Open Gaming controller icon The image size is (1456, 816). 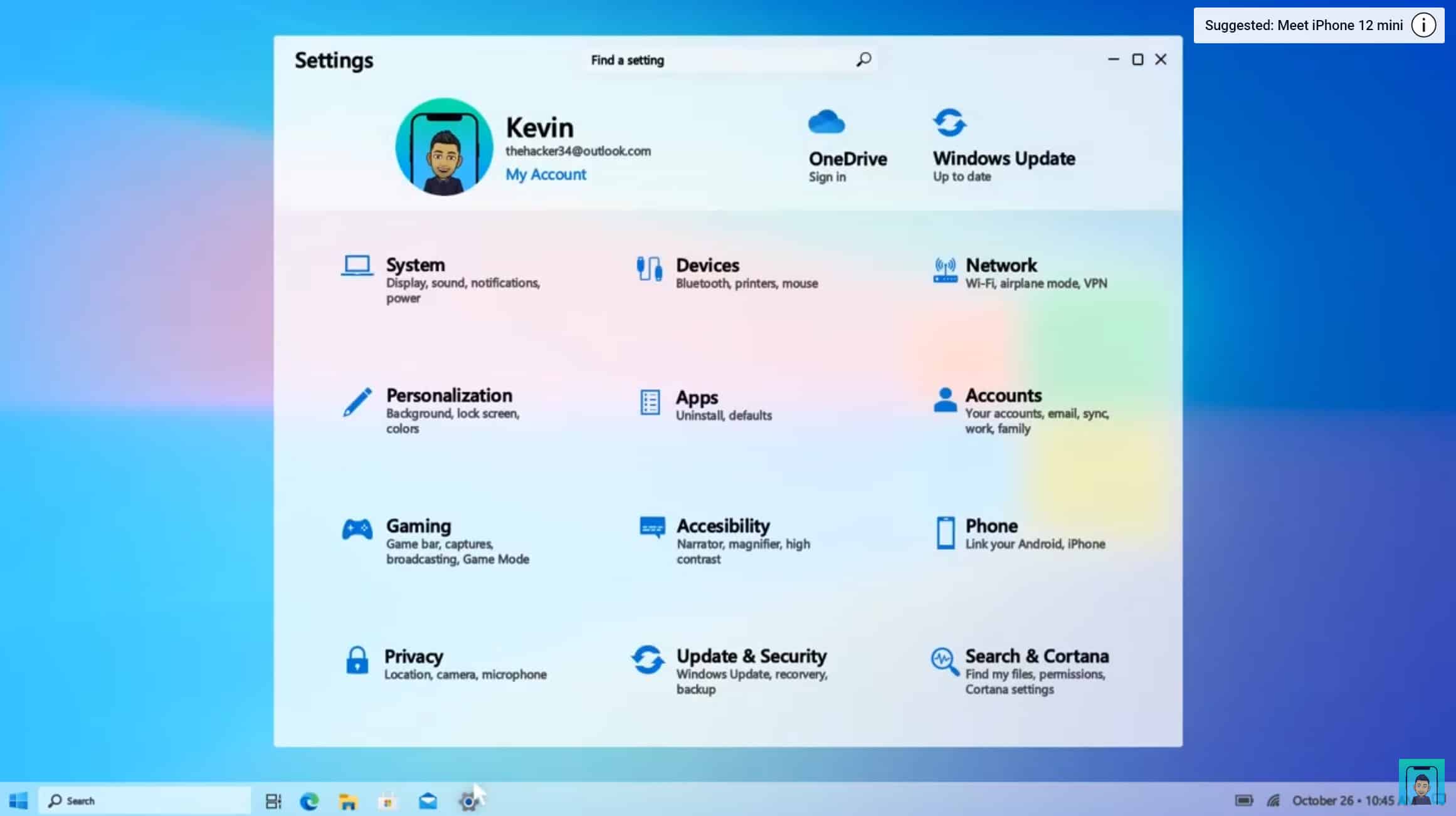coord(357,530)
